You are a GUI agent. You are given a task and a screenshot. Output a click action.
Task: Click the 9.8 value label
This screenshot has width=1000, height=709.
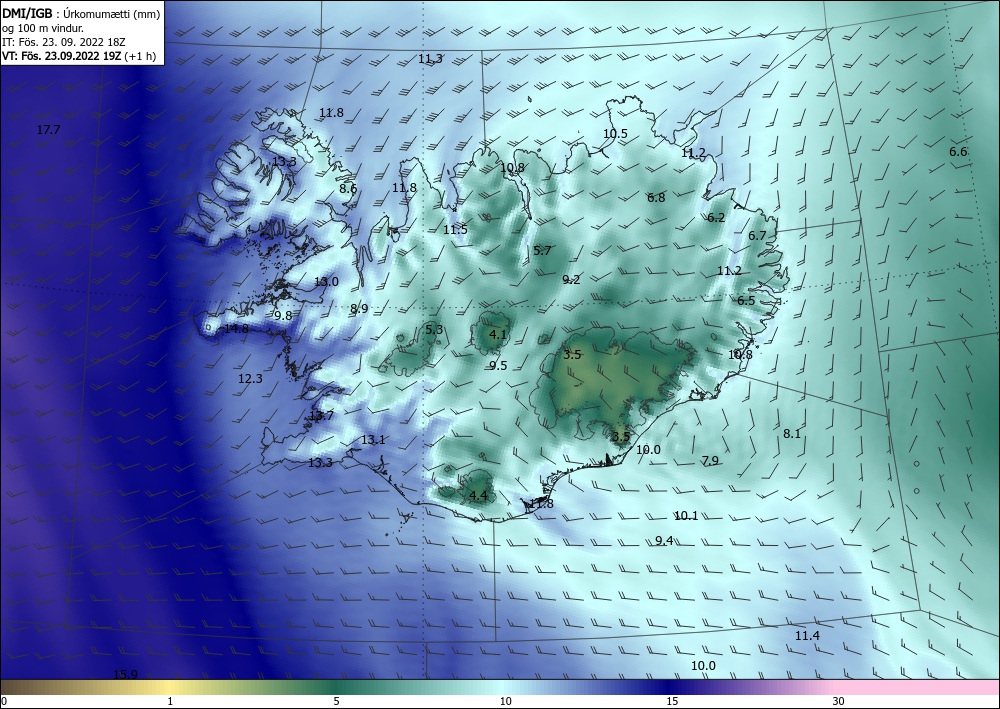[x=283, y=316]
